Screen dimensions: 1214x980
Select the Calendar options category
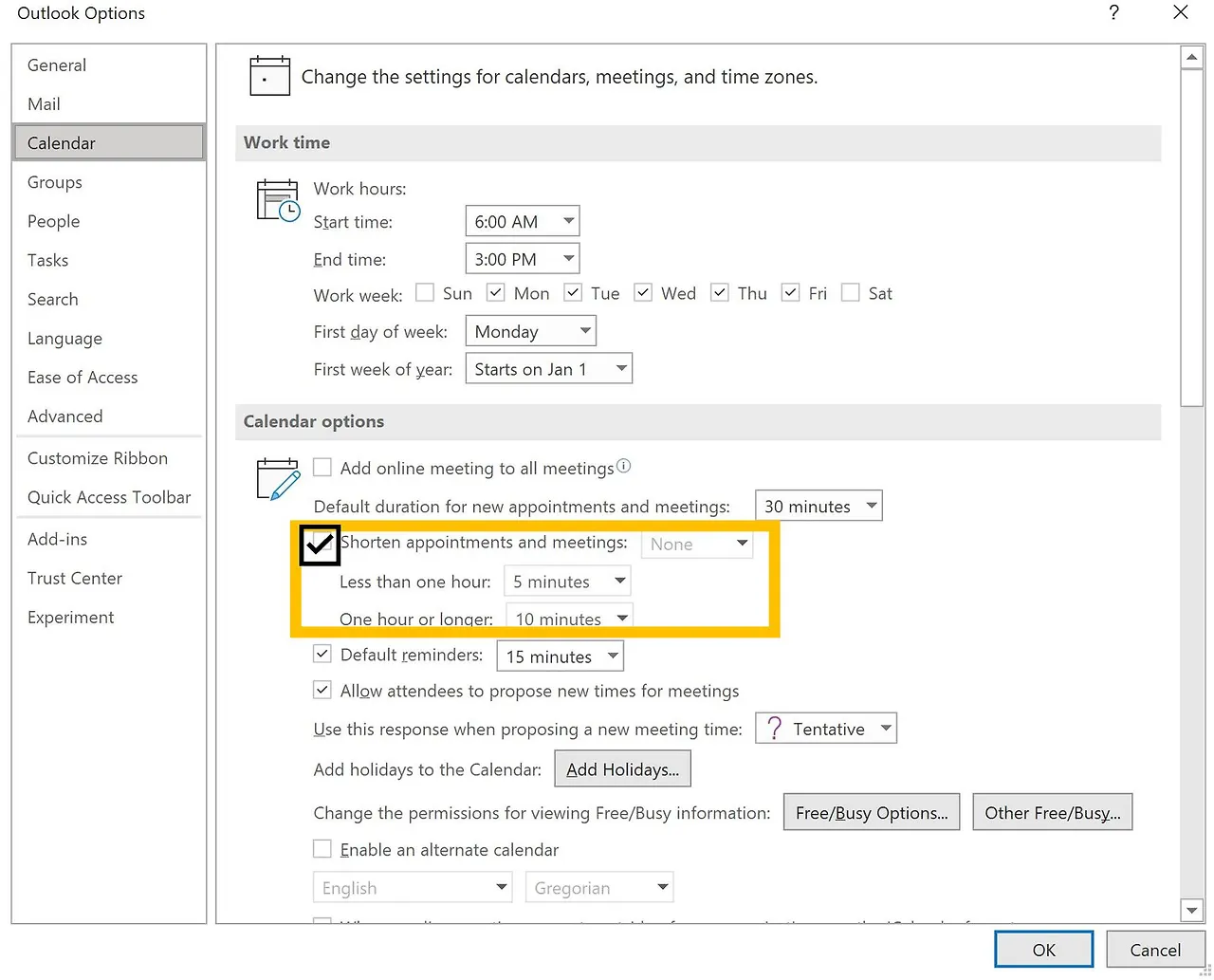[109, 142]
